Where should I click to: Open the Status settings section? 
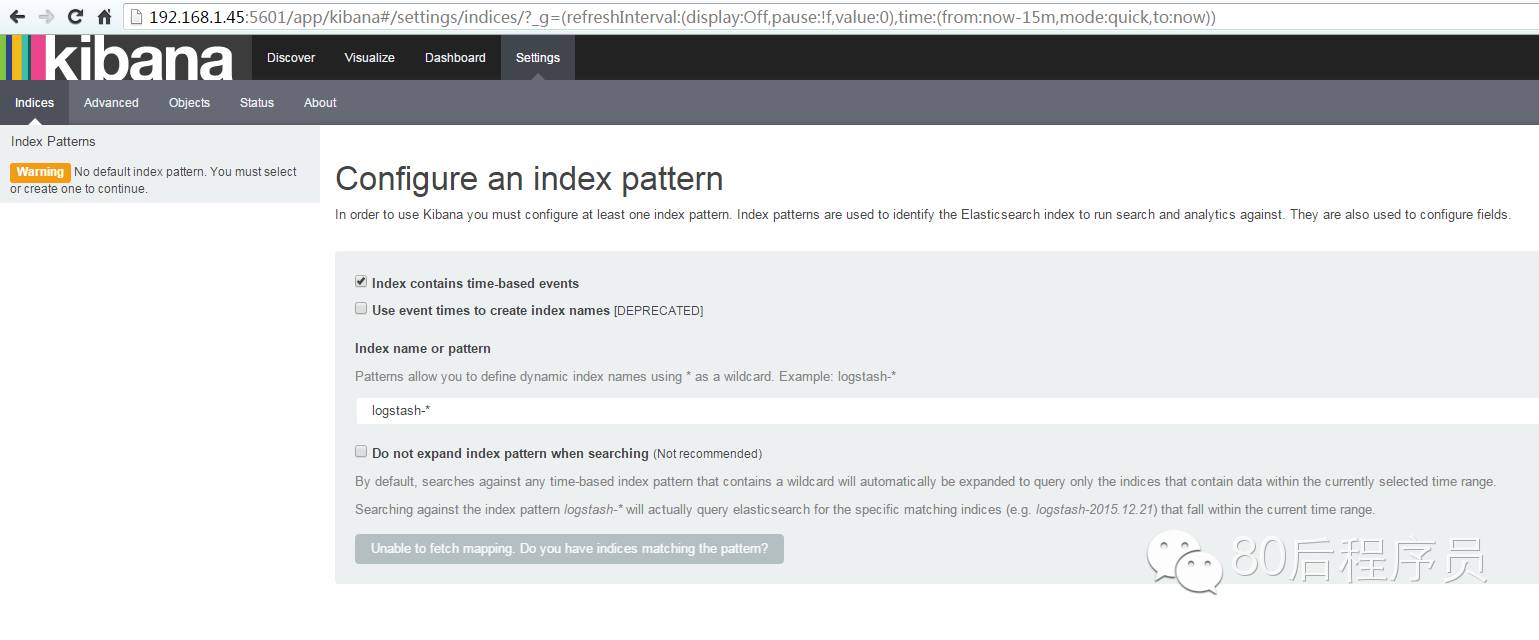pyautogui.click(x=257, y=102)
